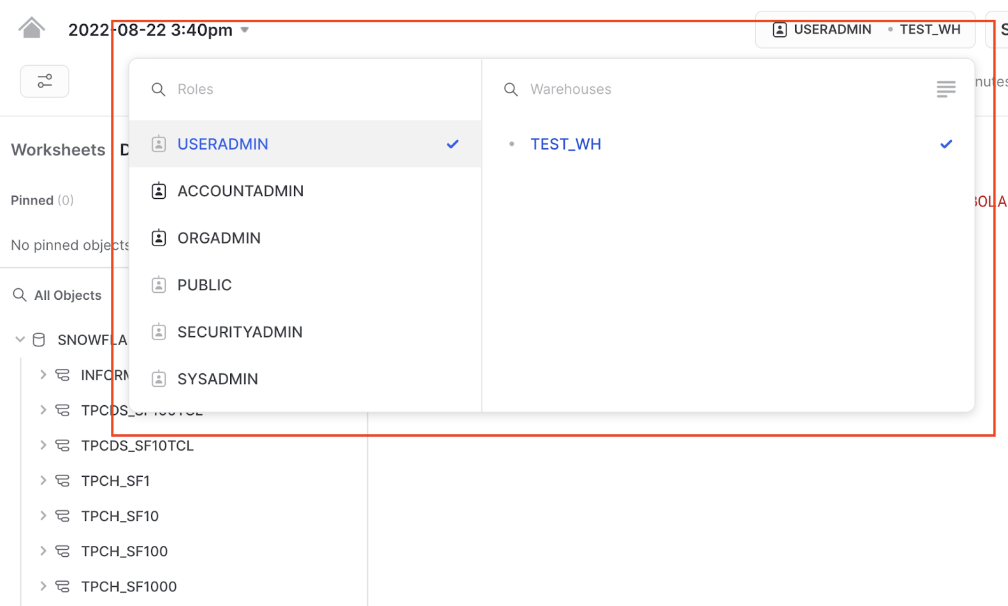The width and height of the screenshot is (1008, 606).
Task: Go to the home page icon
Action: tap(32, 28)
